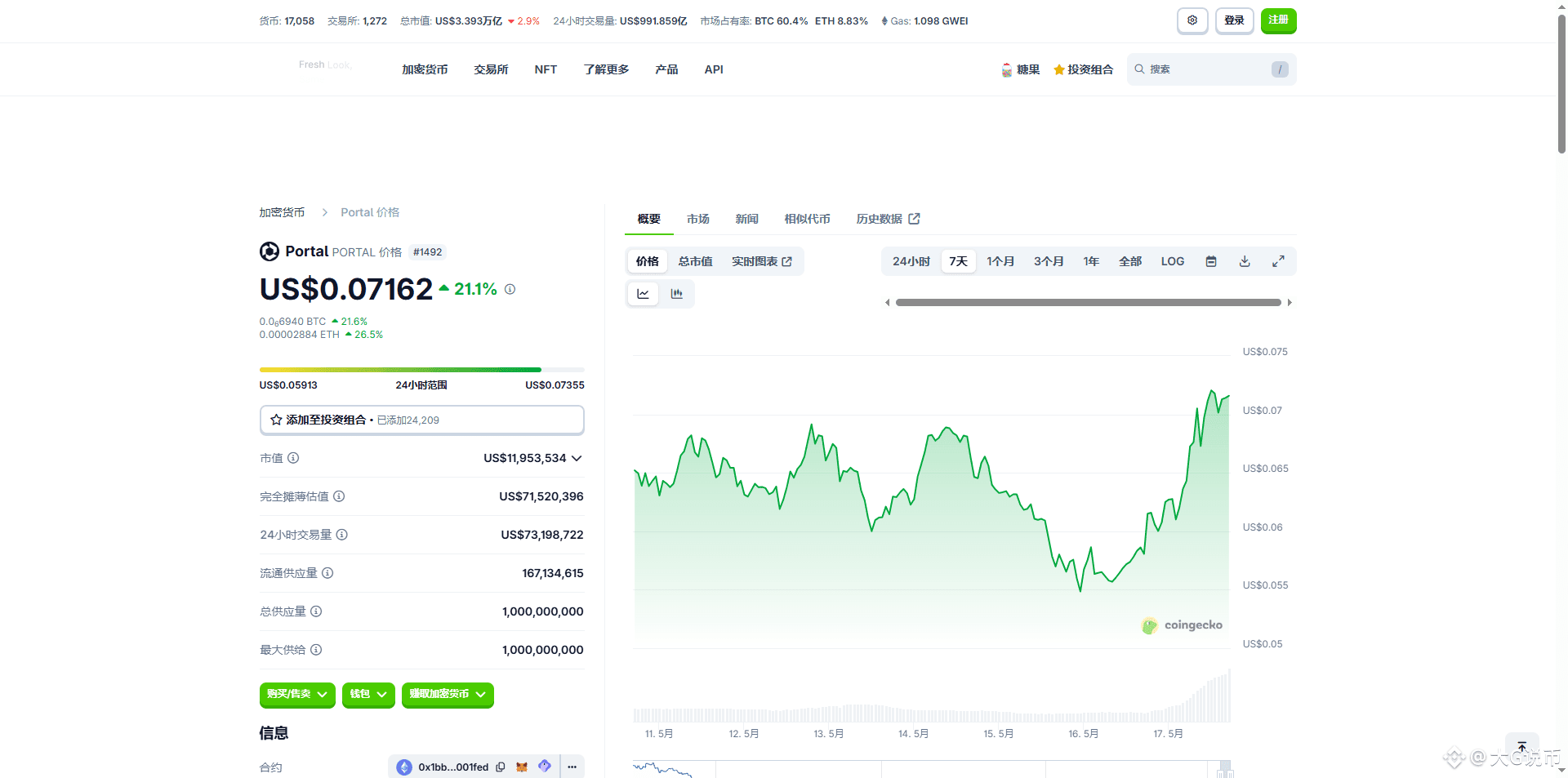Click 添加至投资组合 button

[421, 420]
